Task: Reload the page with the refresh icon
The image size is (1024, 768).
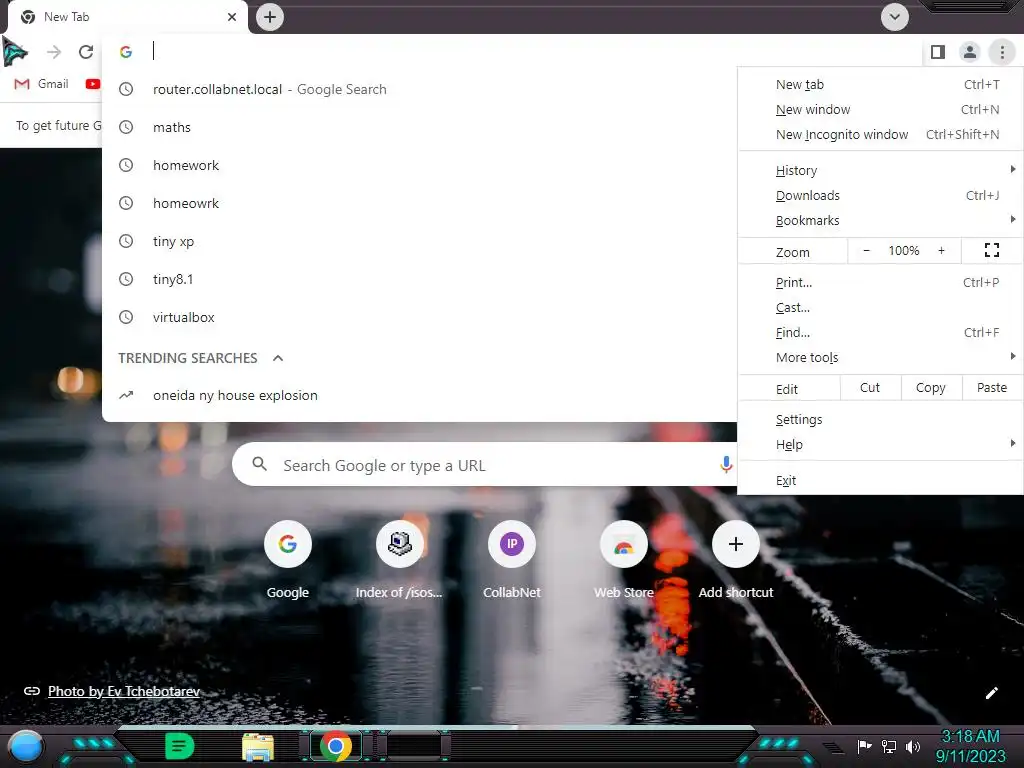Action: (x=86, y=52)
